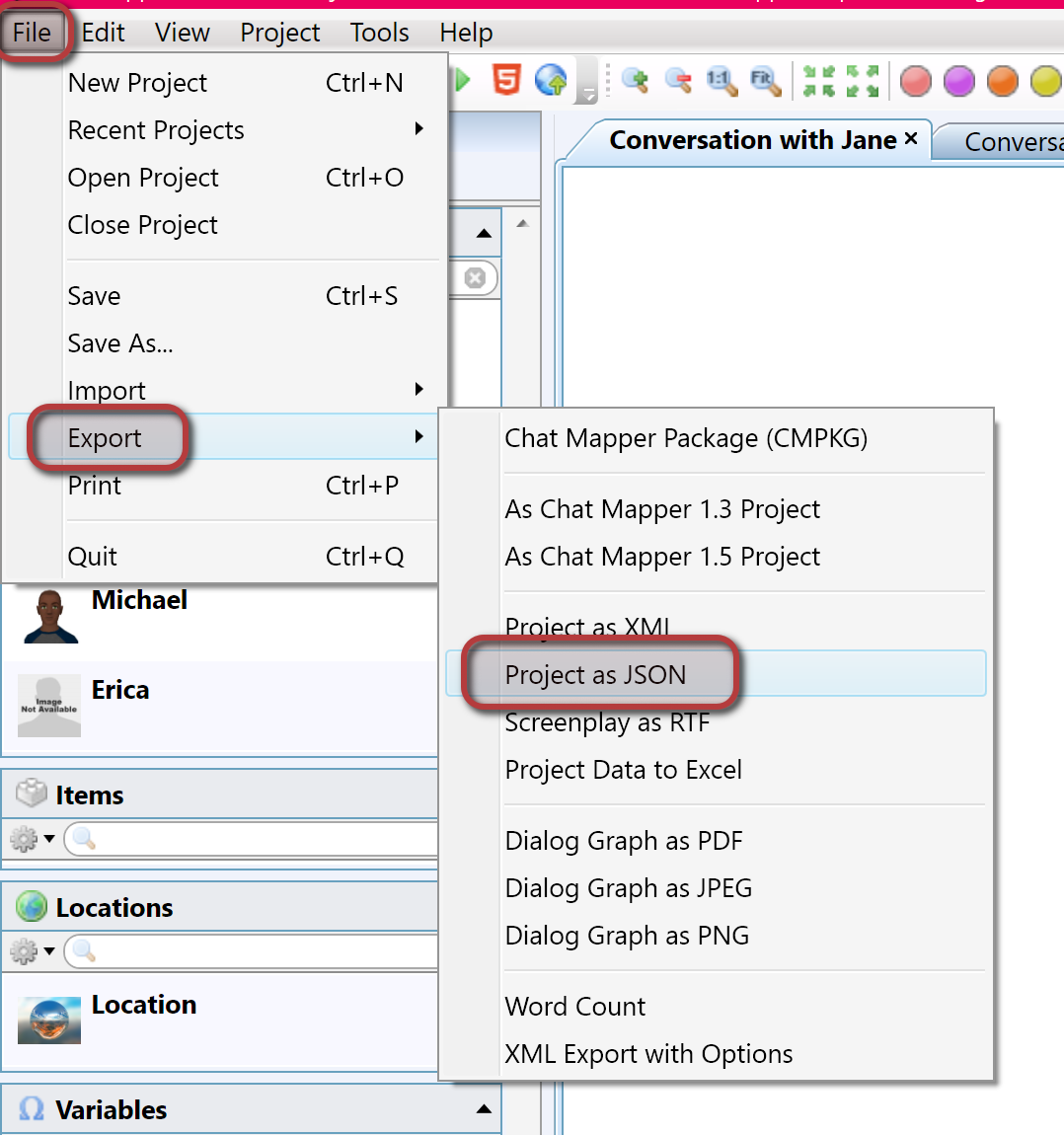The width and height of the screenshot is (1064, 1135).
Task: Click the Fit zoom icon
Action: pyautogui.click(x=765, y=80)
